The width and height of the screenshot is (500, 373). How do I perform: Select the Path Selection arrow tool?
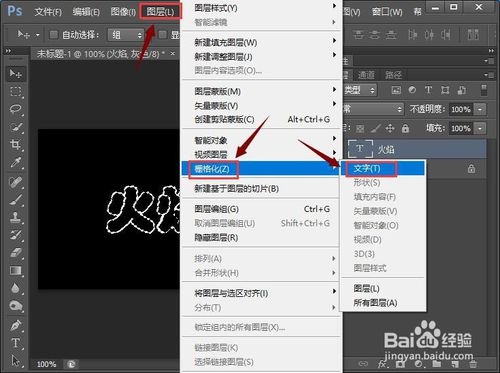[15, 361]
